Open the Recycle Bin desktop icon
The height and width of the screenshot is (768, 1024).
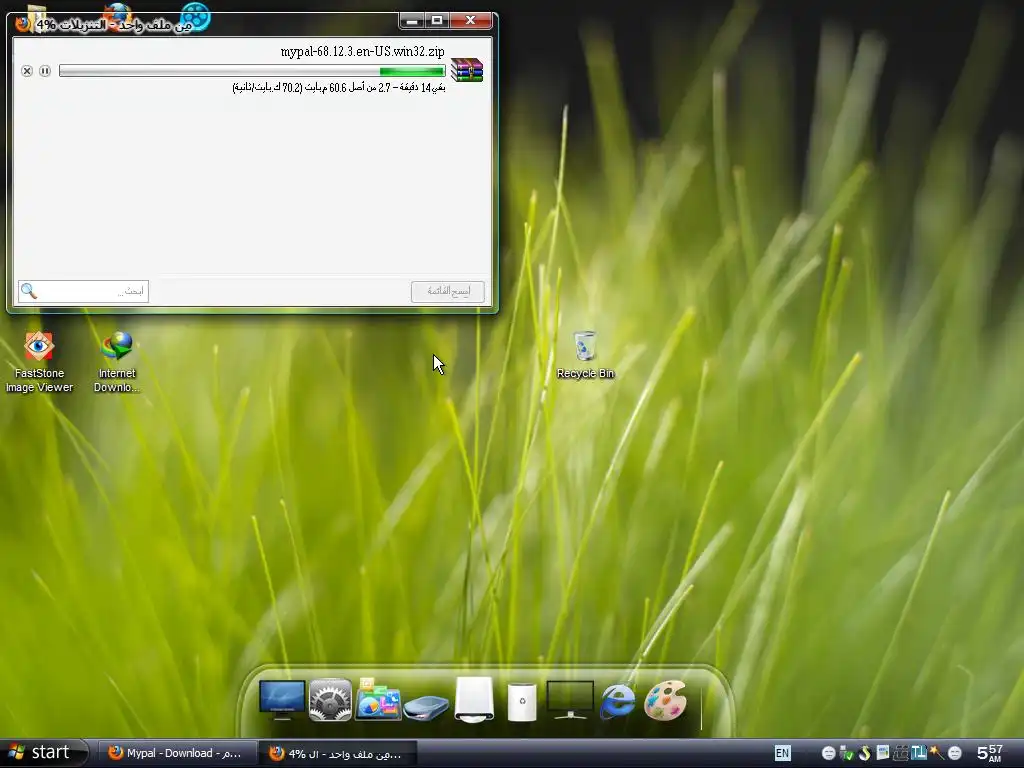tap(585, 355)
